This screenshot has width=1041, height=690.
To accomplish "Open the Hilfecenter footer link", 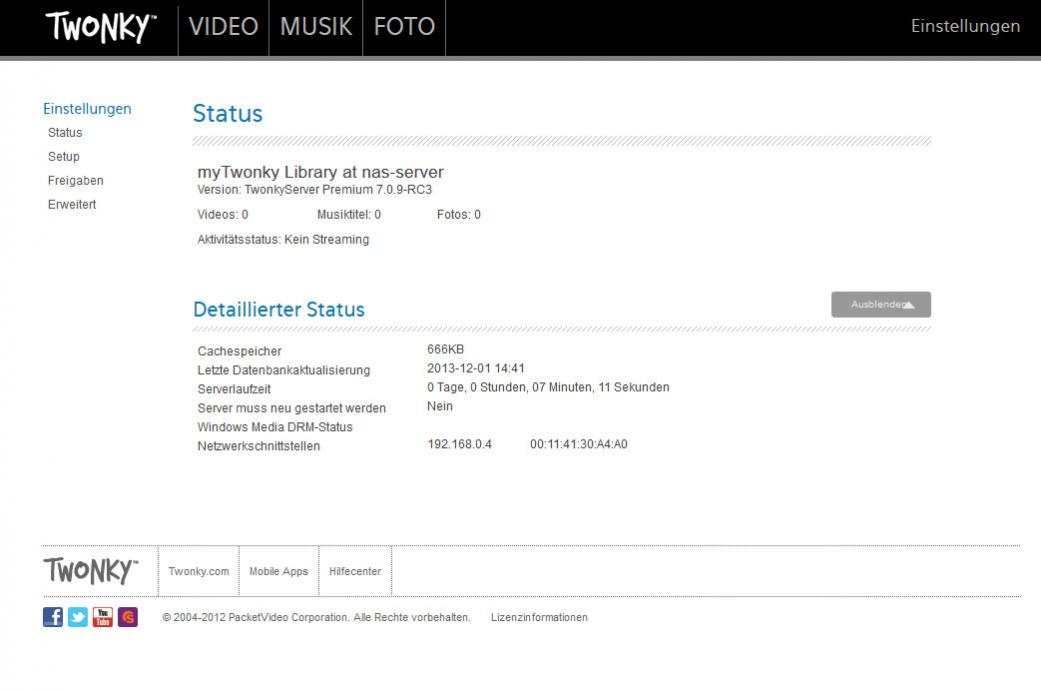I will (x=355, y=571).
